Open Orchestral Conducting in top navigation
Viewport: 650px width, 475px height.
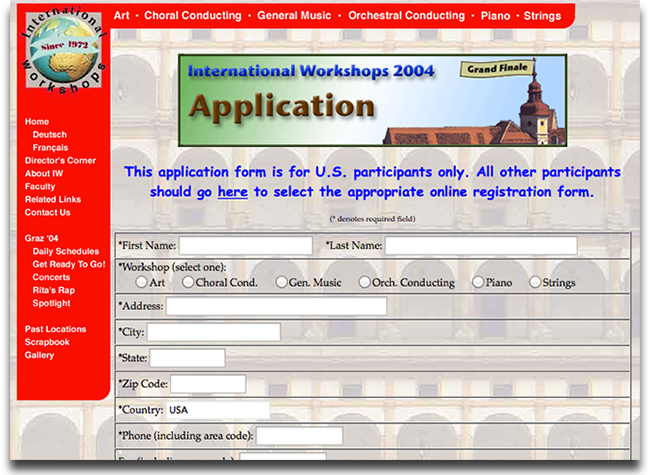(x=406, y=16)
